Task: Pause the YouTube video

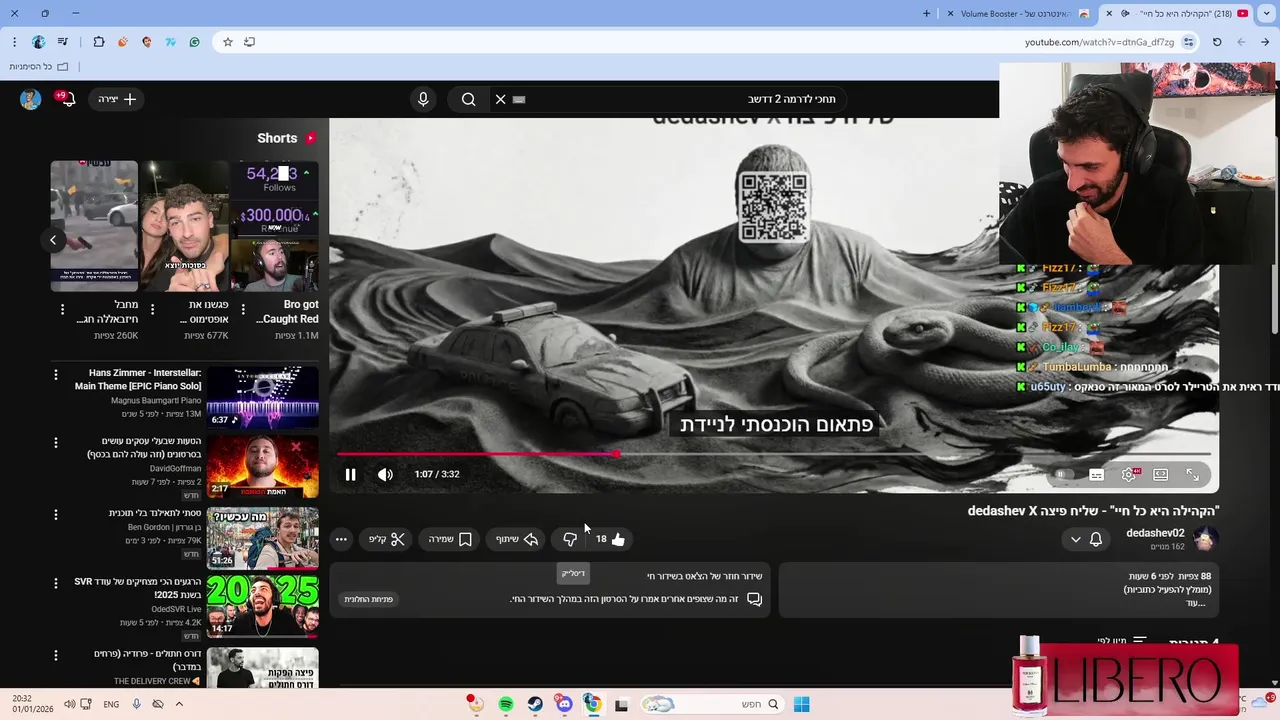Action: (350, 474)
